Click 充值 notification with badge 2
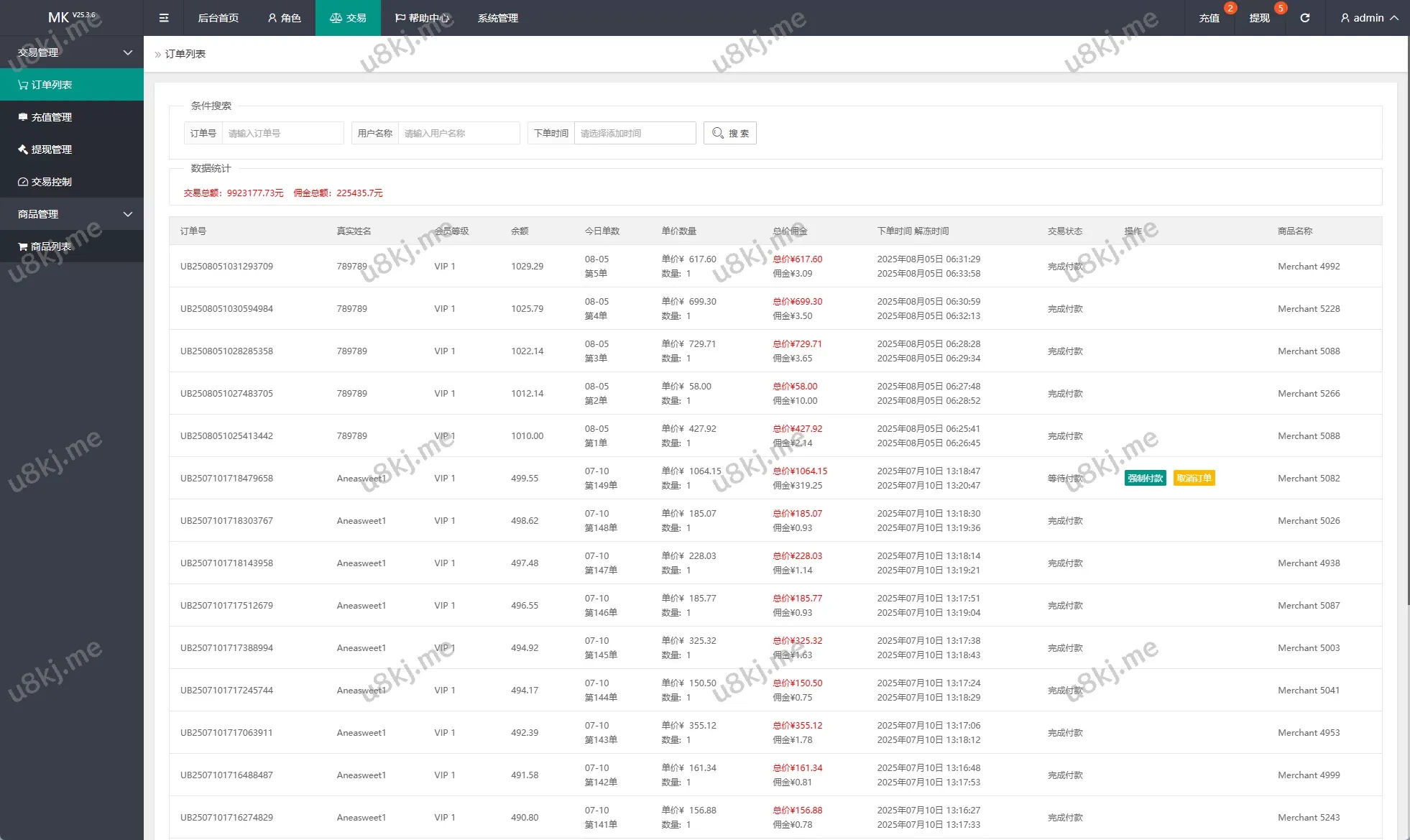Screen dimensions: 1410x840 [x=1209, y=18]
